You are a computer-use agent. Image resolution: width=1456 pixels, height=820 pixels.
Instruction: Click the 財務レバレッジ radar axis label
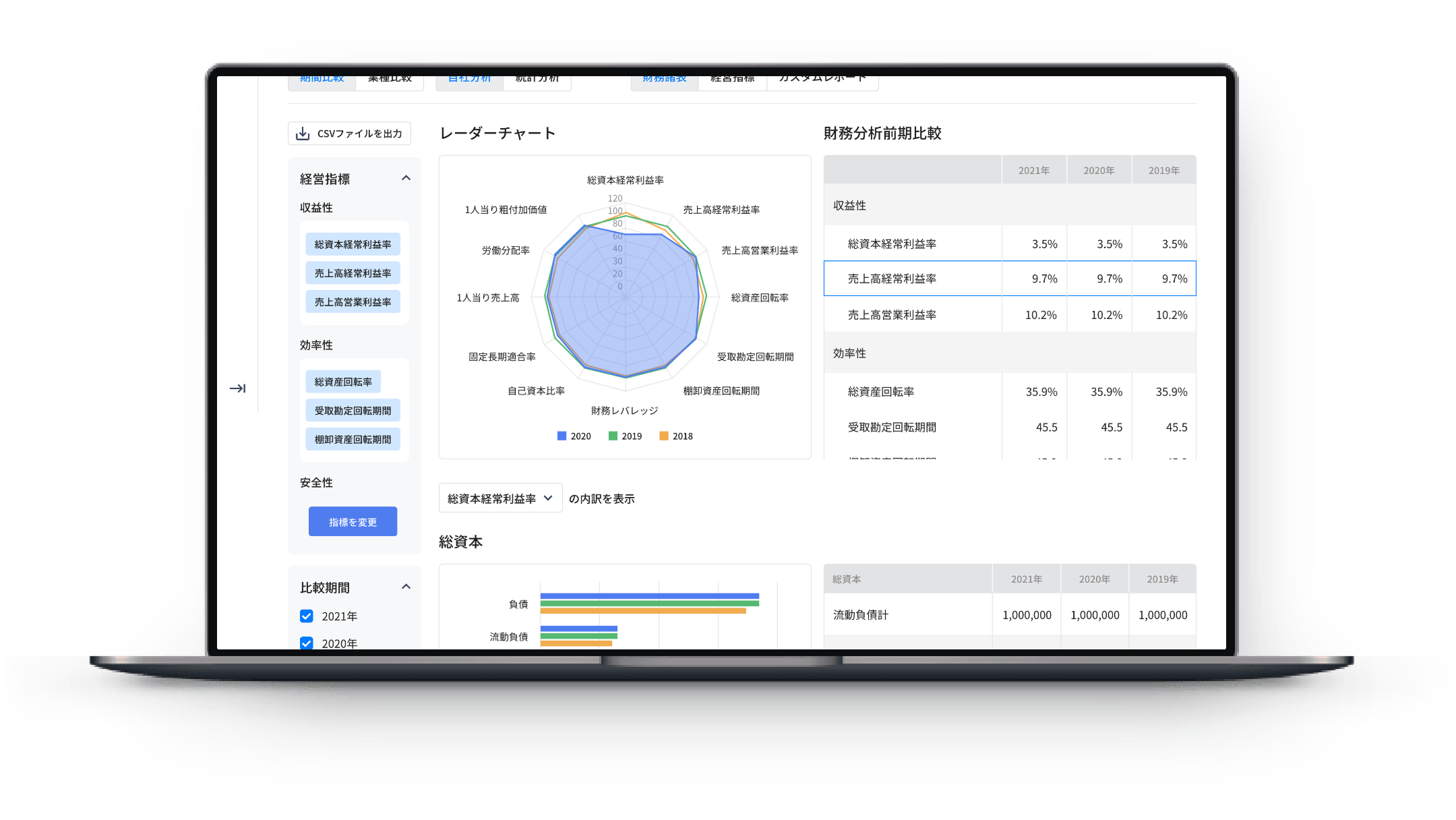point(625,411)
